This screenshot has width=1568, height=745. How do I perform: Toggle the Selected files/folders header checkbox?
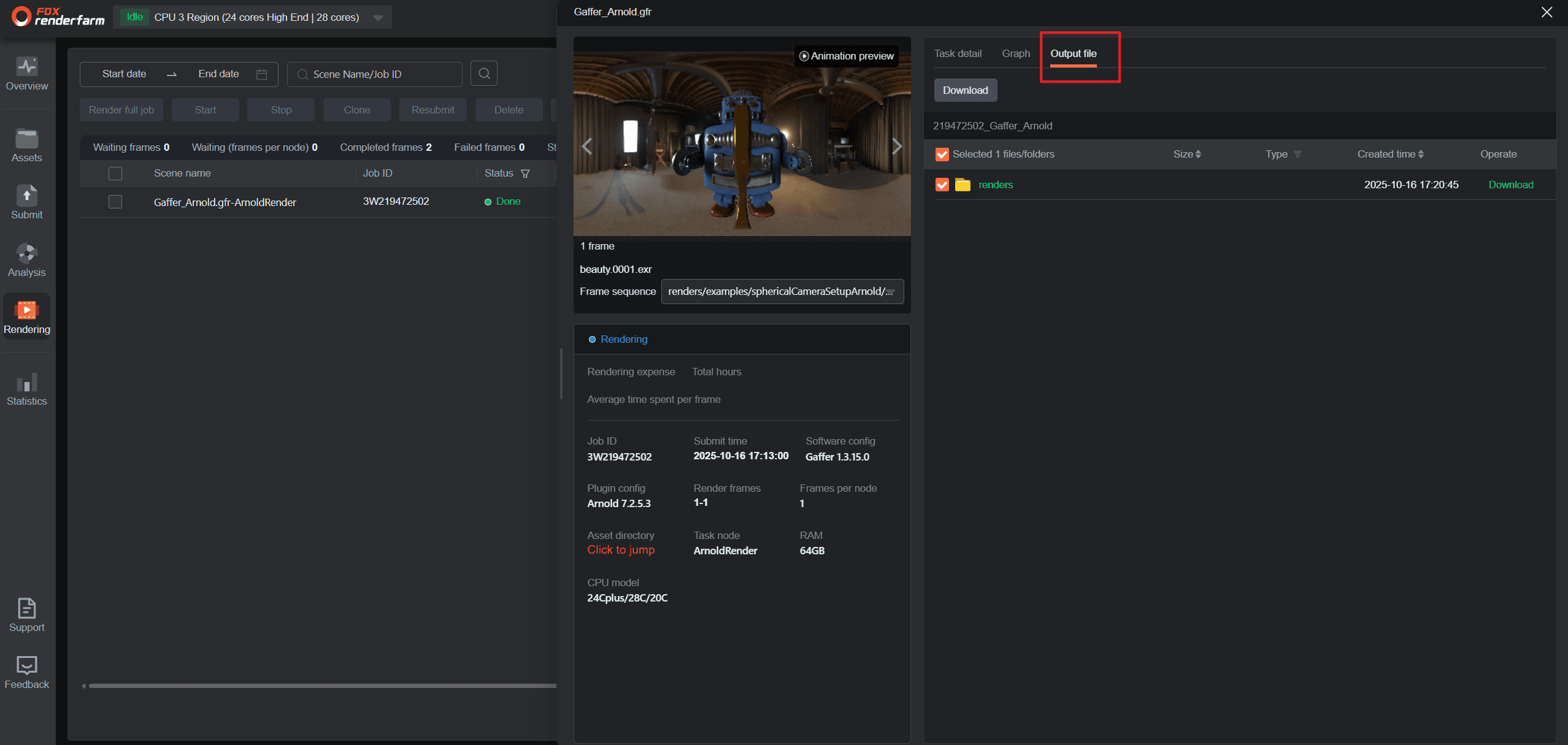[942, 155]
